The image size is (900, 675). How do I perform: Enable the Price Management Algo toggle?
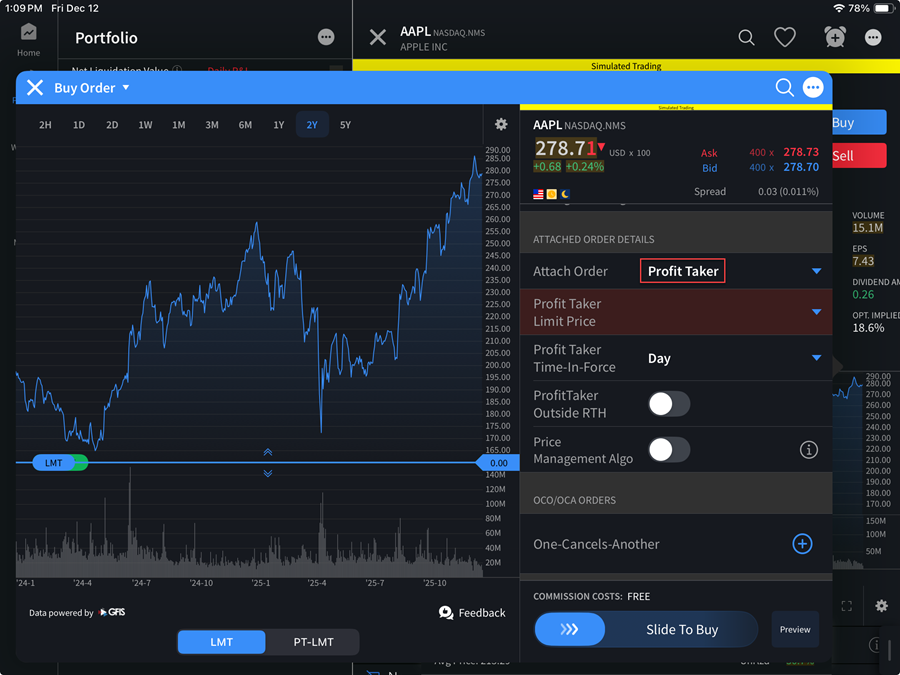pos(669,450)
